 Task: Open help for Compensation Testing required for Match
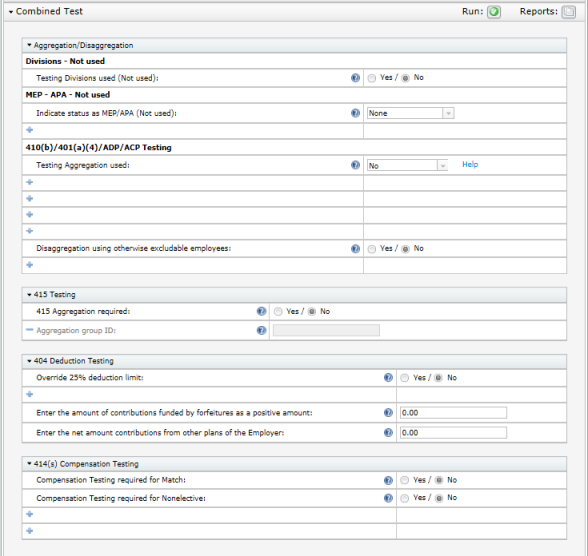click(x=388, y=480)
